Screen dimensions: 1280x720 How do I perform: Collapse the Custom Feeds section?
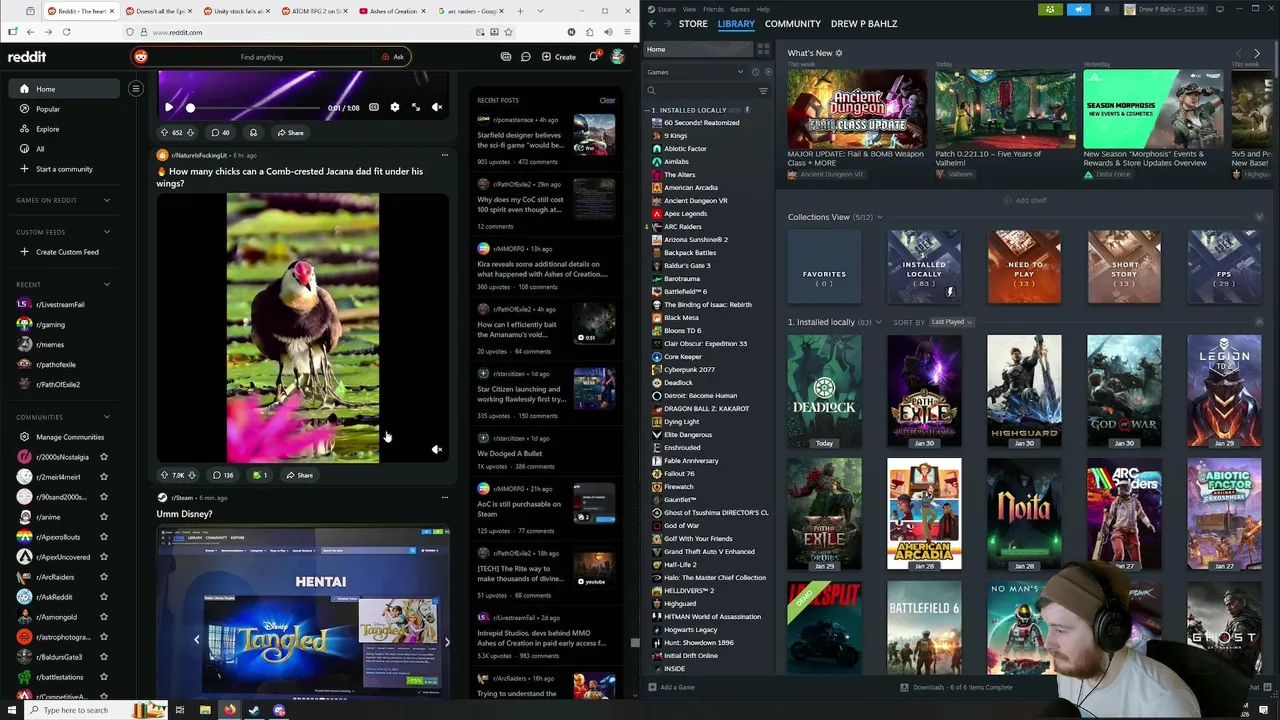[107, 232]
